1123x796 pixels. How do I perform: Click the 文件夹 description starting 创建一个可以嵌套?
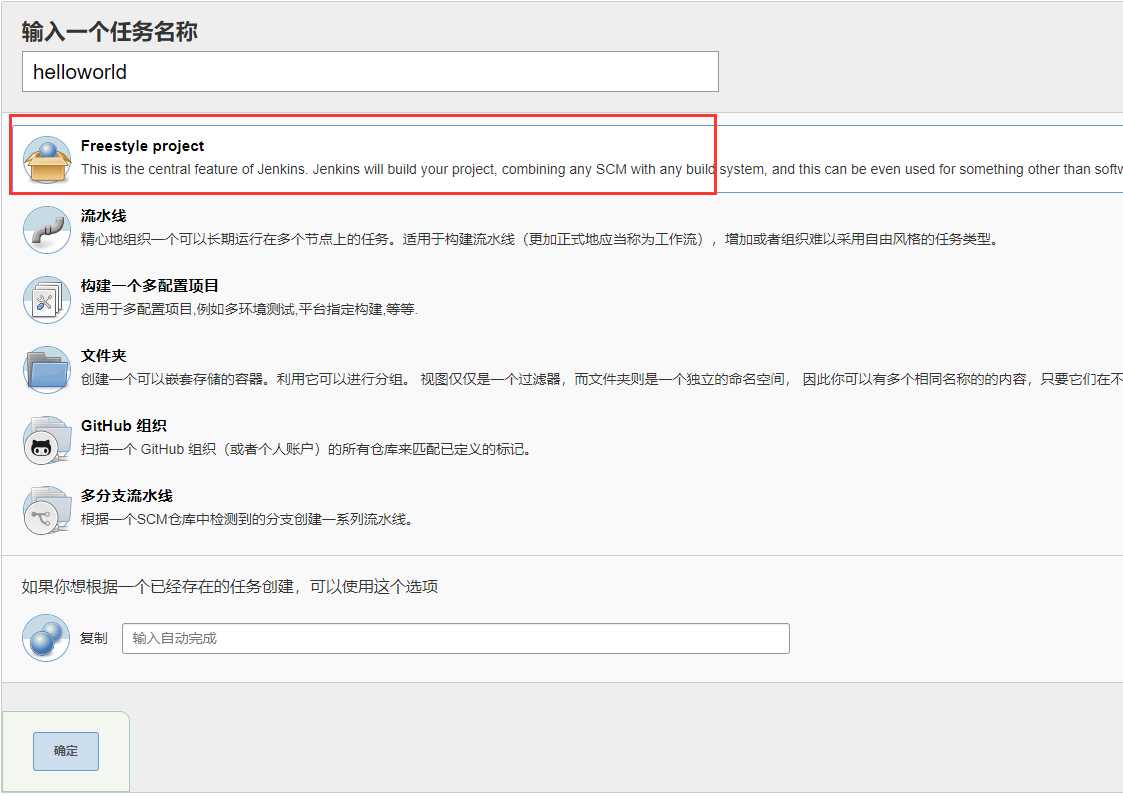pos(602,379)
